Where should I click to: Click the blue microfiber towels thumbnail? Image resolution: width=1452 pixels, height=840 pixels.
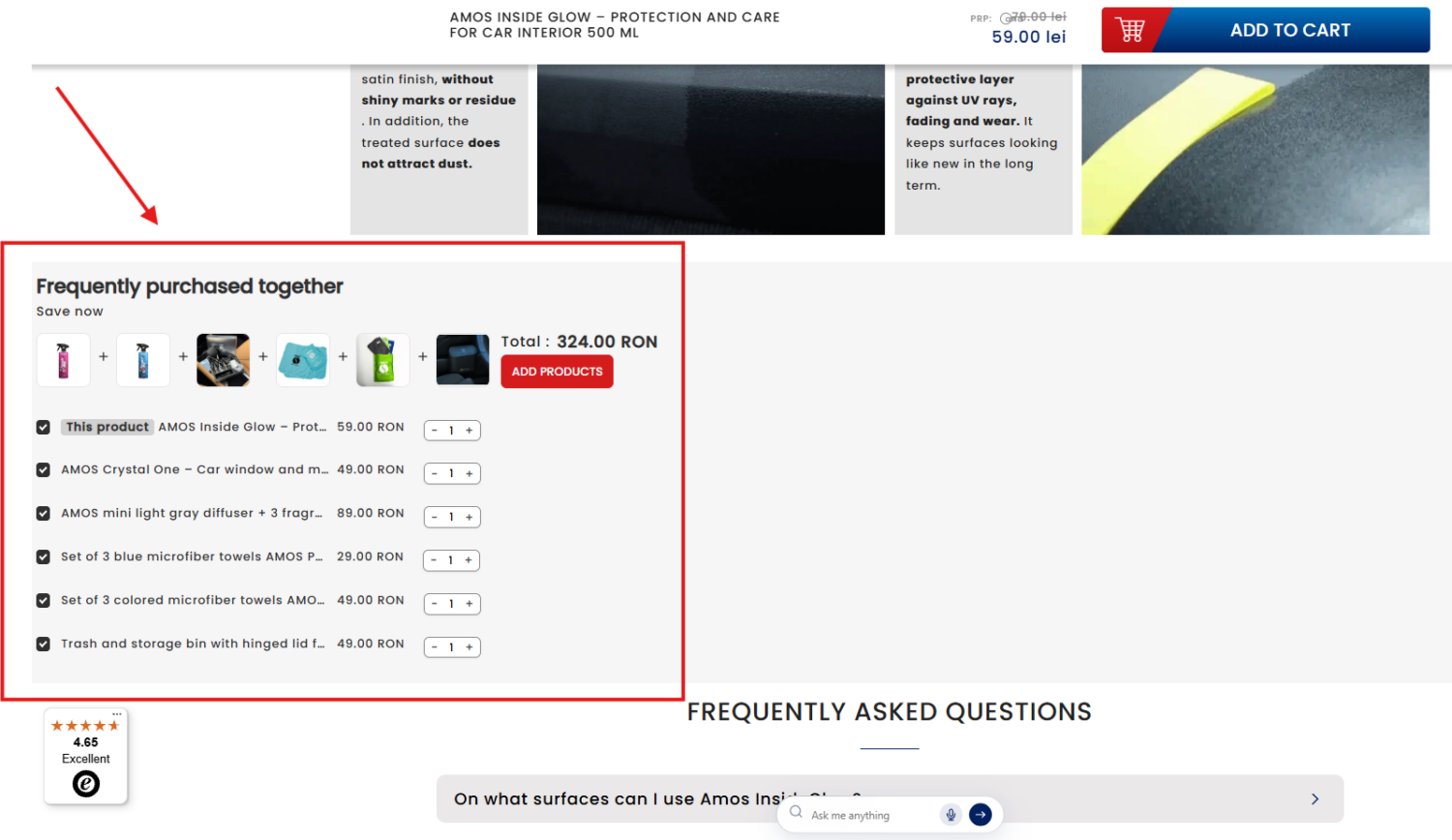303,360
